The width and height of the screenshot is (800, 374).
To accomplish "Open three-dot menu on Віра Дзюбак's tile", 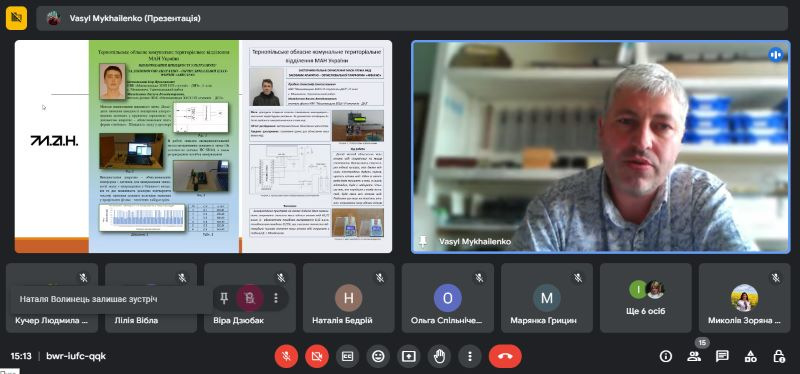I will pos(276,298).
